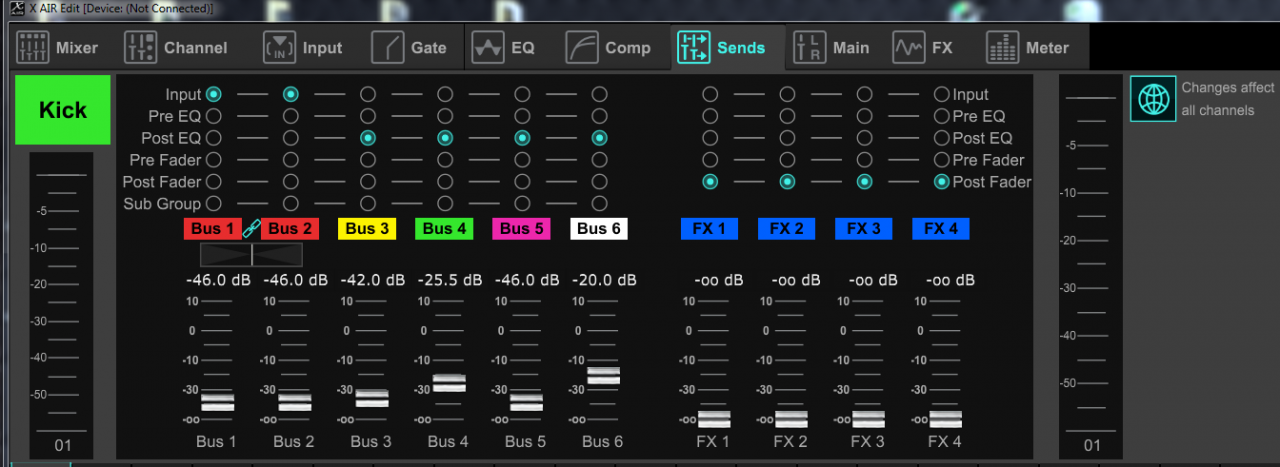The width and height of the screenshot is (1280, 467).
Task: Switch to the FX tab
Action: coord(924,47)
